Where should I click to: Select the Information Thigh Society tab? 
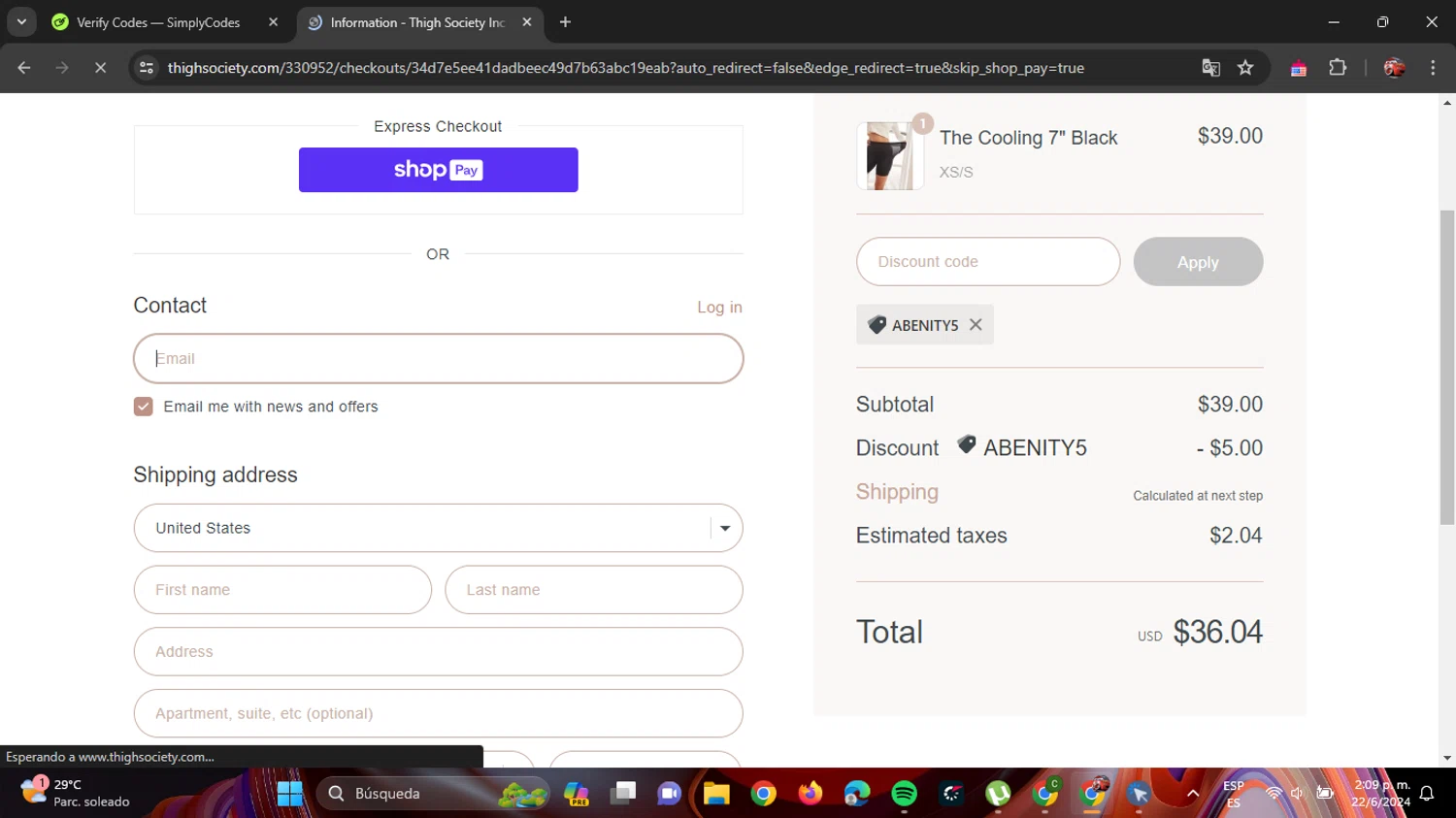click(417, 22)
